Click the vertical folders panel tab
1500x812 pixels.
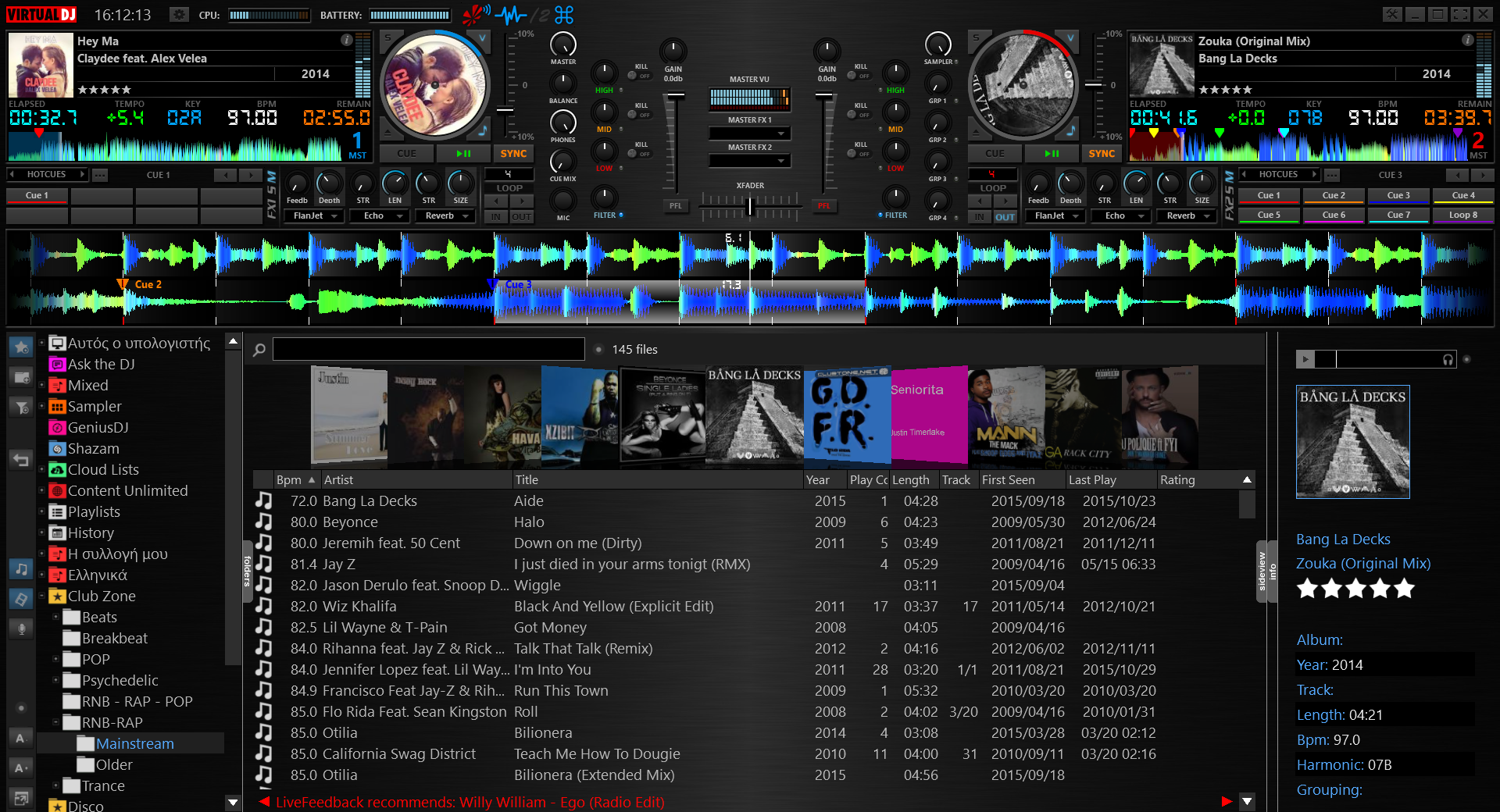coord(247,572)
